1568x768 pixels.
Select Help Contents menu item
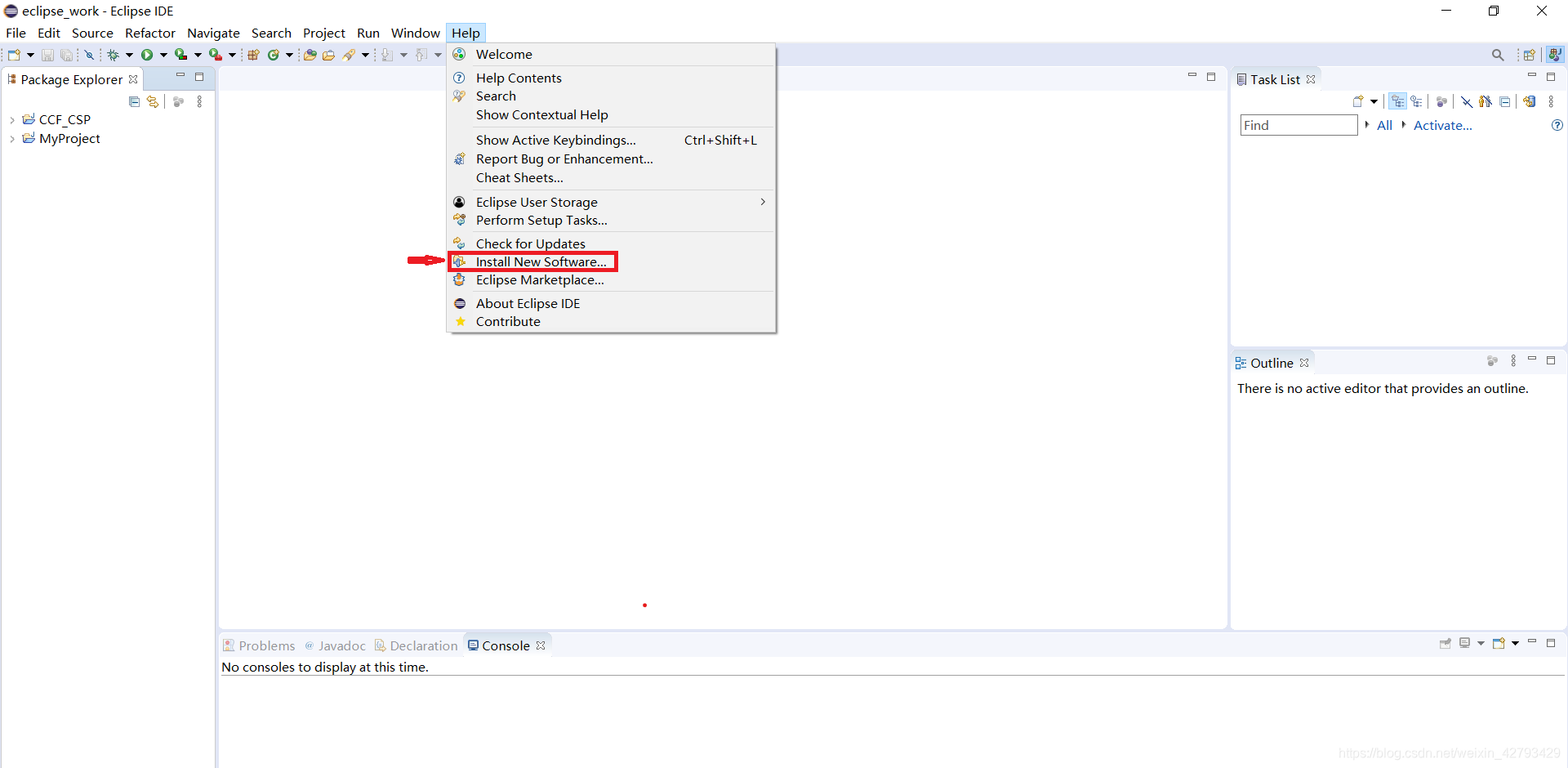coord(611,78)
